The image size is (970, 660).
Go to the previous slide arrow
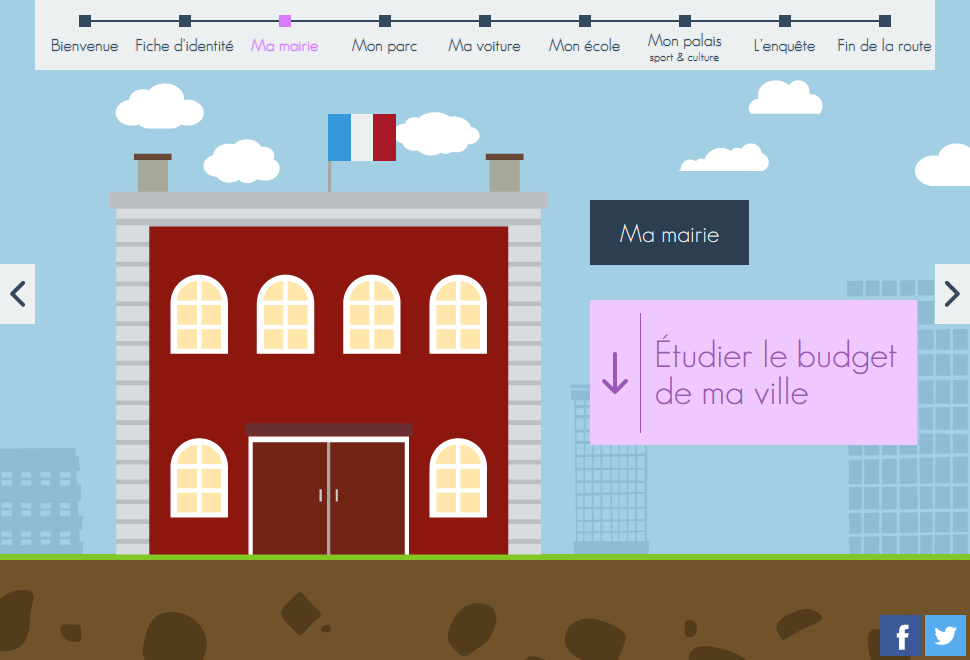(17, 294)
